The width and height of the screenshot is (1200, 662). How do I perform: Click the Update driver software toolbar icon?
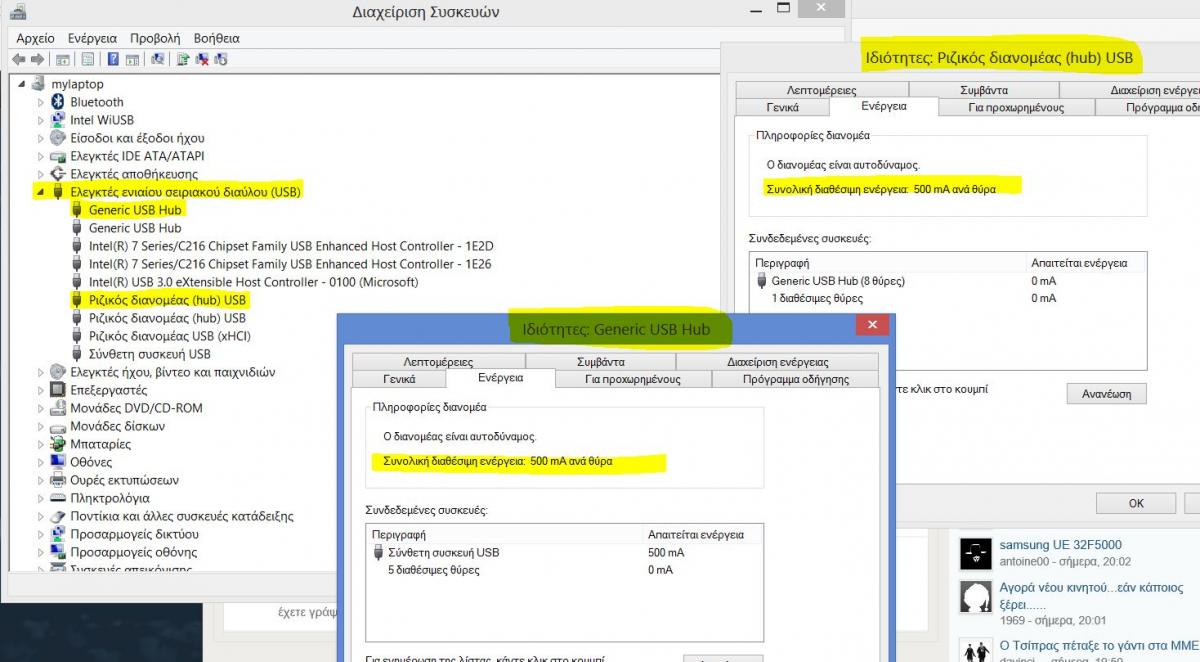click(x=183, y=60)
